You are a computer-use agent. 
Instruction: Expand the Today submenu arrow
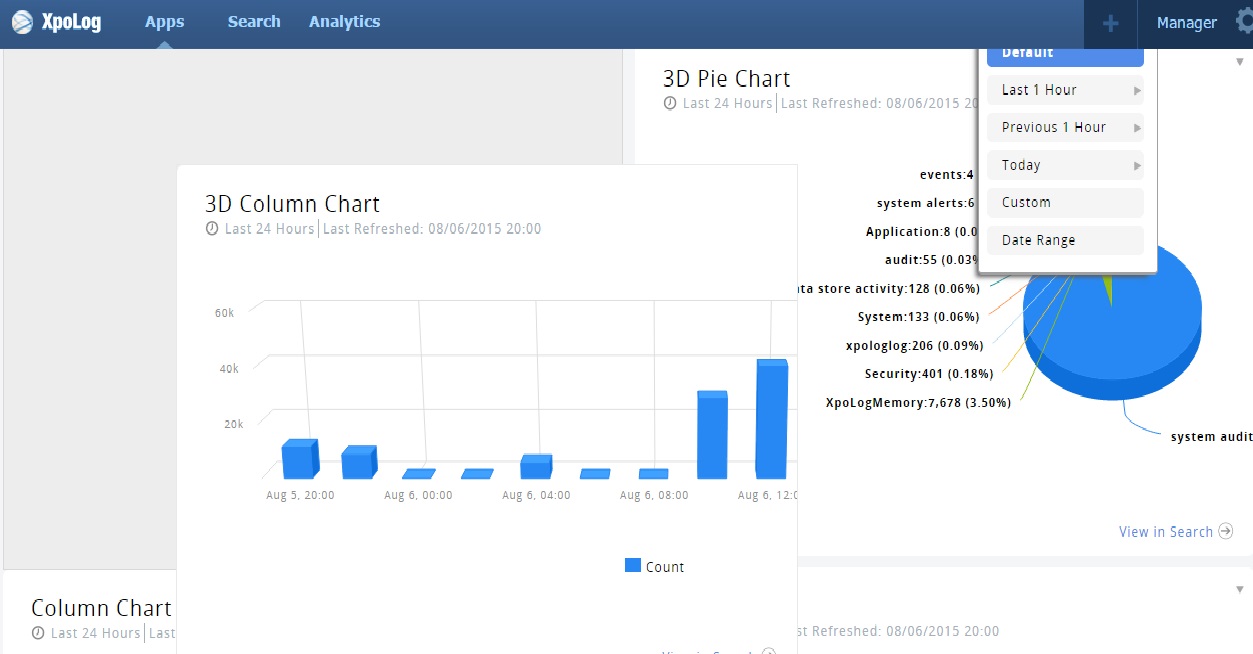[1137, 166]
